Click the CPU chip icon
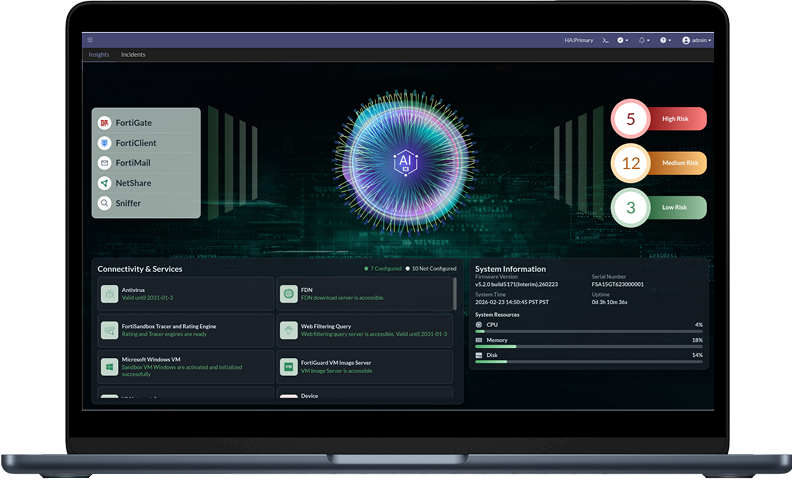This screenshot has width=792, height=480. pos(479,325)
